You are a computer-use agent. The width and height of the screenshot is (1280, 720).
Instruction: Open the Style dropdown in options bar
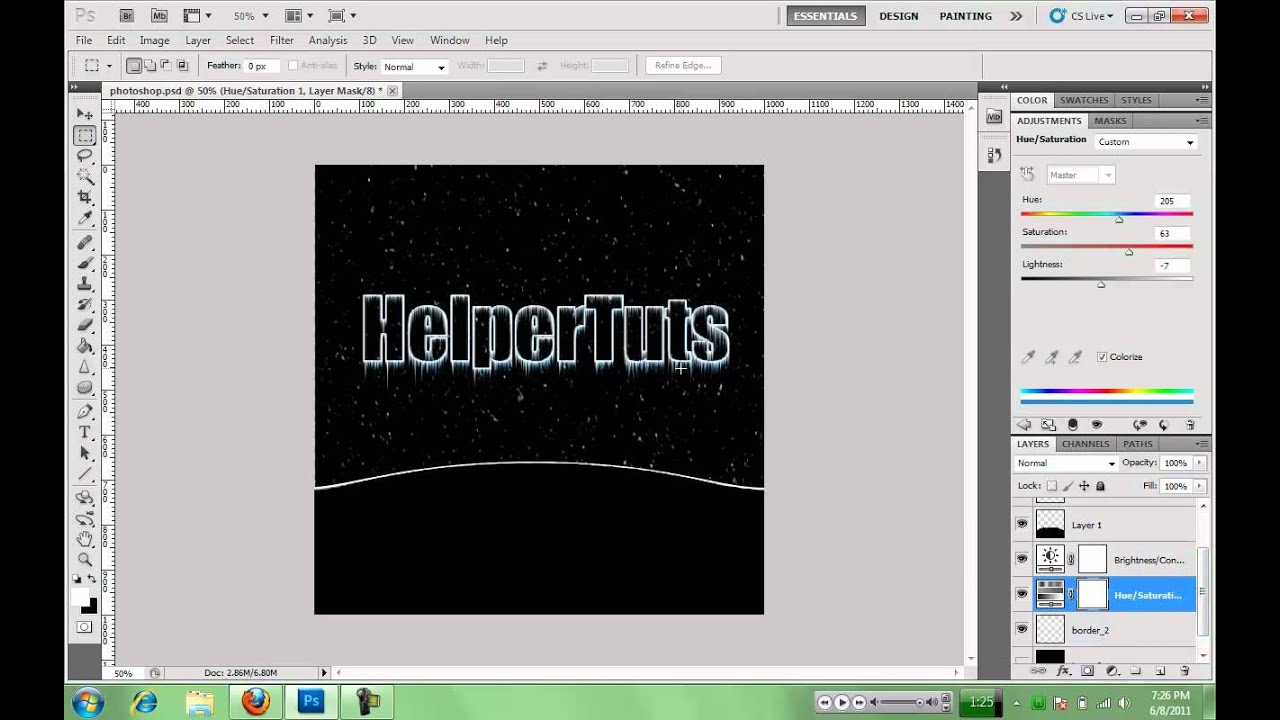point(414,67)
